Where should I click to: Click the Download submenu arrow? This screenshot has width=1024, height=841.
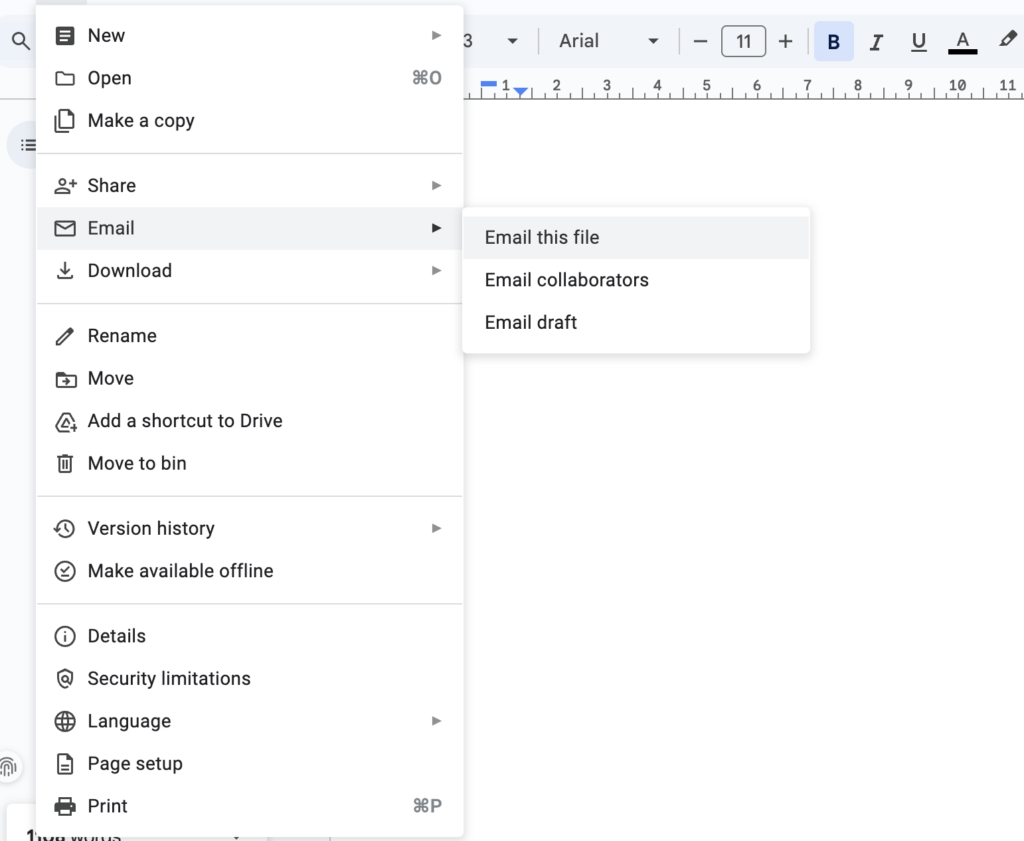(x=436, y=270)
